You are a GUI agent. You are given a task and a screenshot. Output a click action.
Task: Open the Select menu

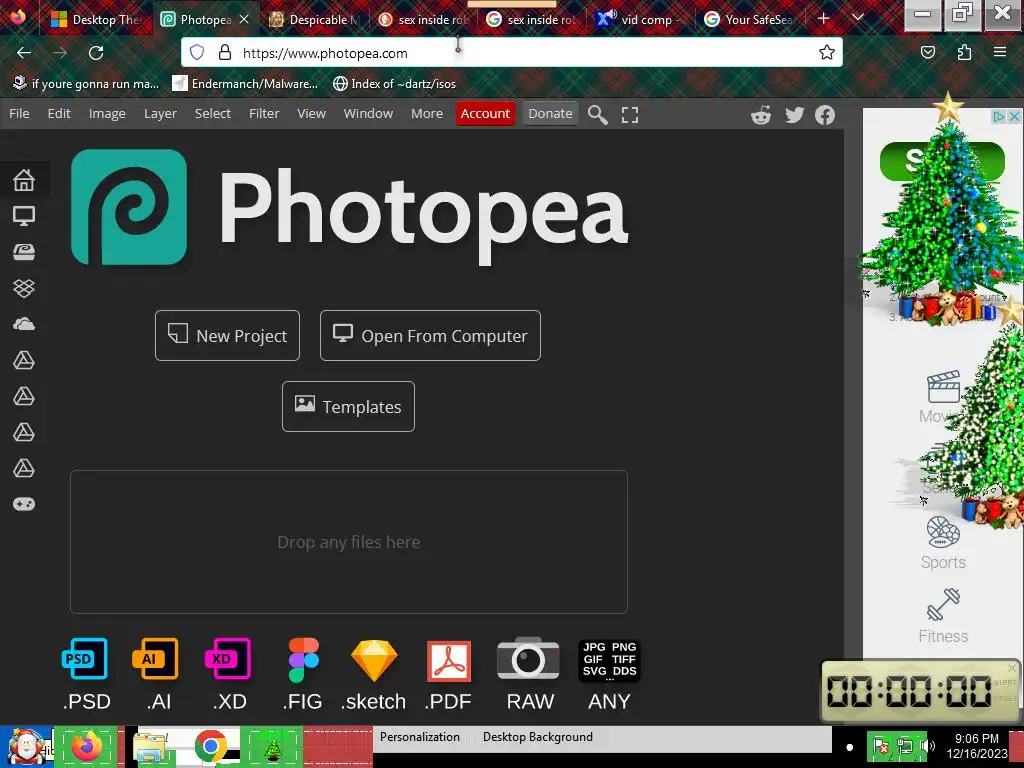coord(213,114)
